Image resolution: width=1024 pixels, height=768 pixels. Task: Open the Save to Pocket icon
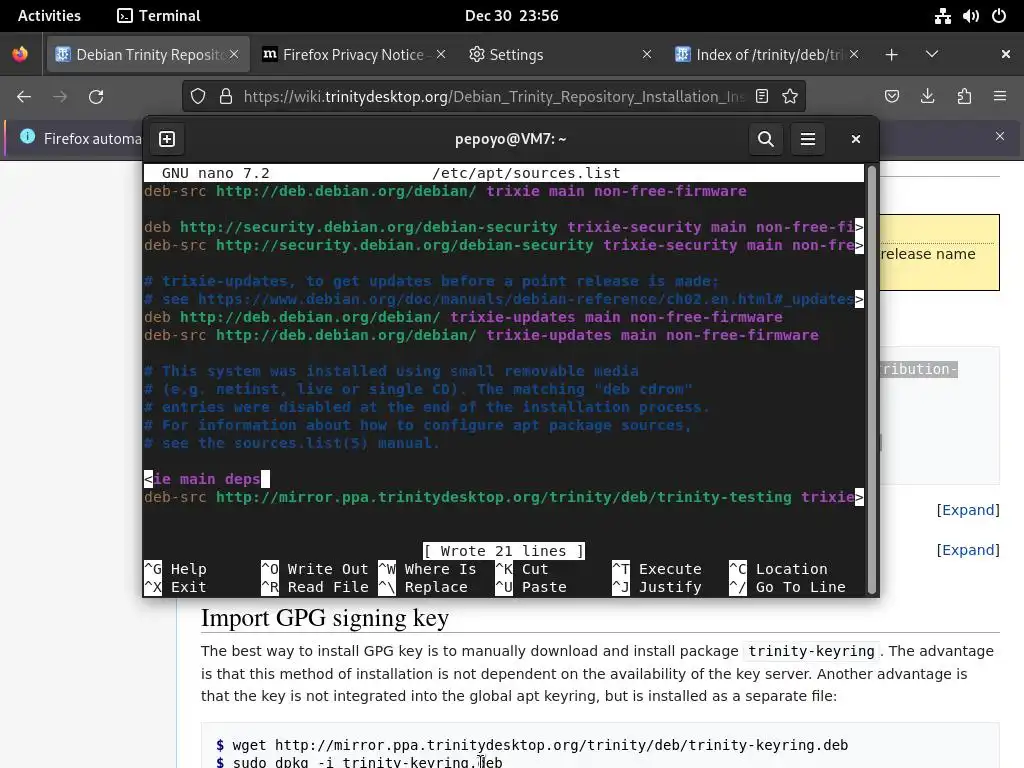click(x=892, y=97)
